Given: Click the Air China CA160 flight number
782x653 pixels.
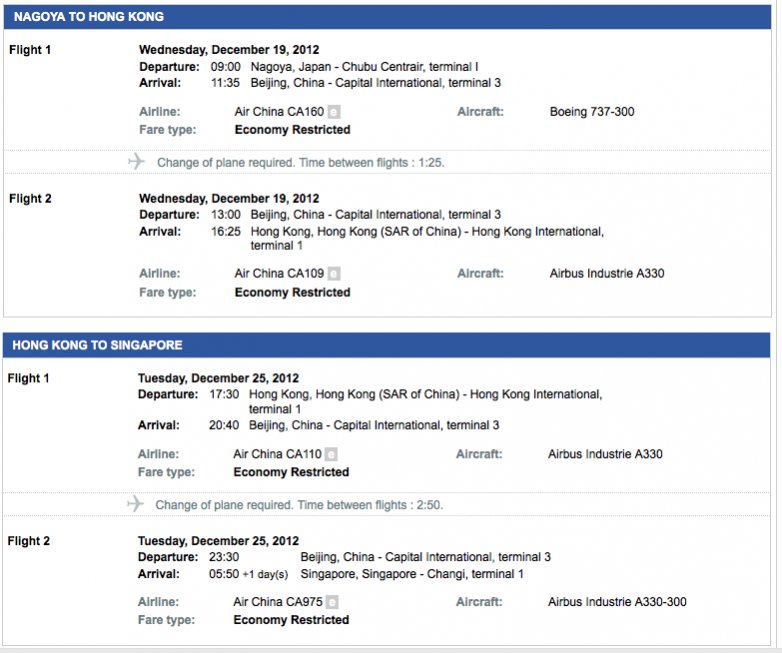Looking at the screenshot, I should point(279,112).
